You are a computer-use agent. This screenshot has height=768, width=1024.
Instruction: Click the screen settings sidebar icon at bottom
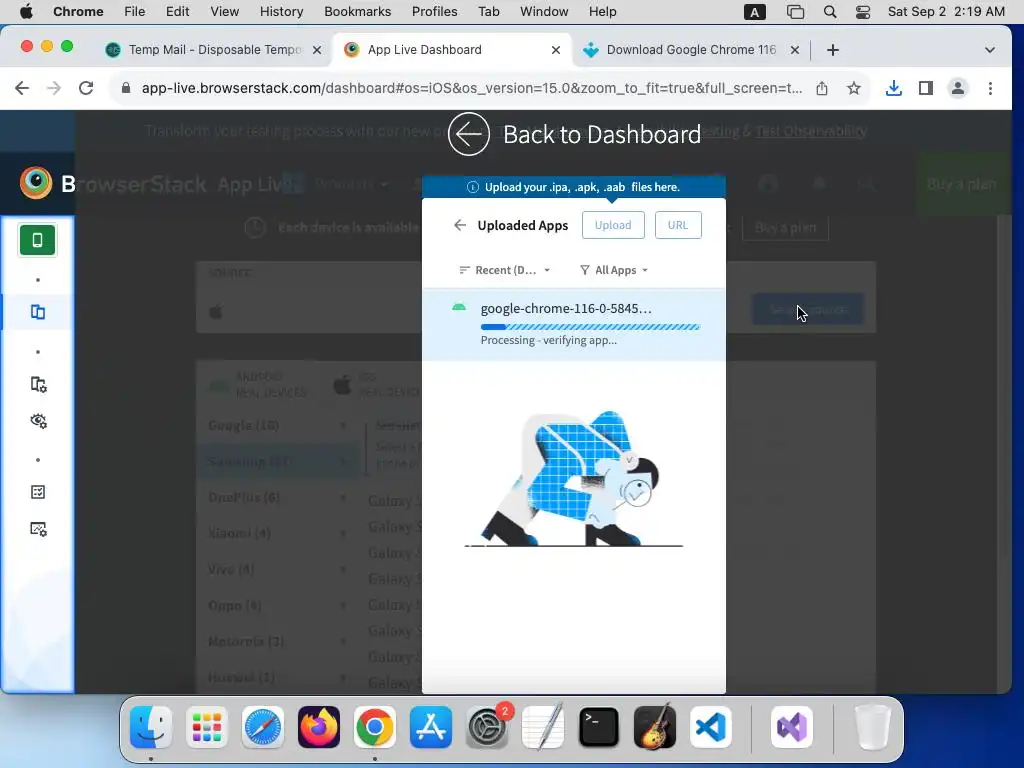pos(39,529)
